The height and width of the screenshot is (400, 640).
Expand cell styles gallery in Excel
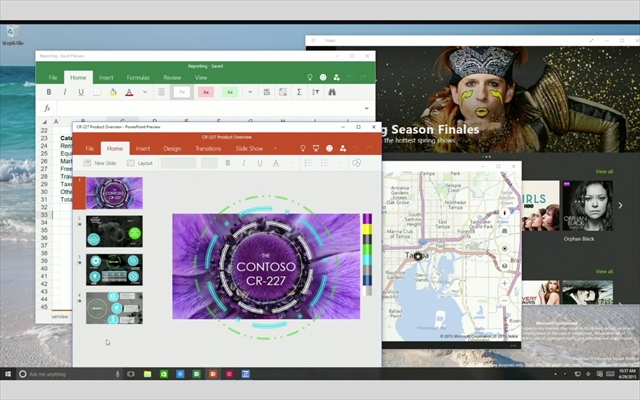click(250, 92)
